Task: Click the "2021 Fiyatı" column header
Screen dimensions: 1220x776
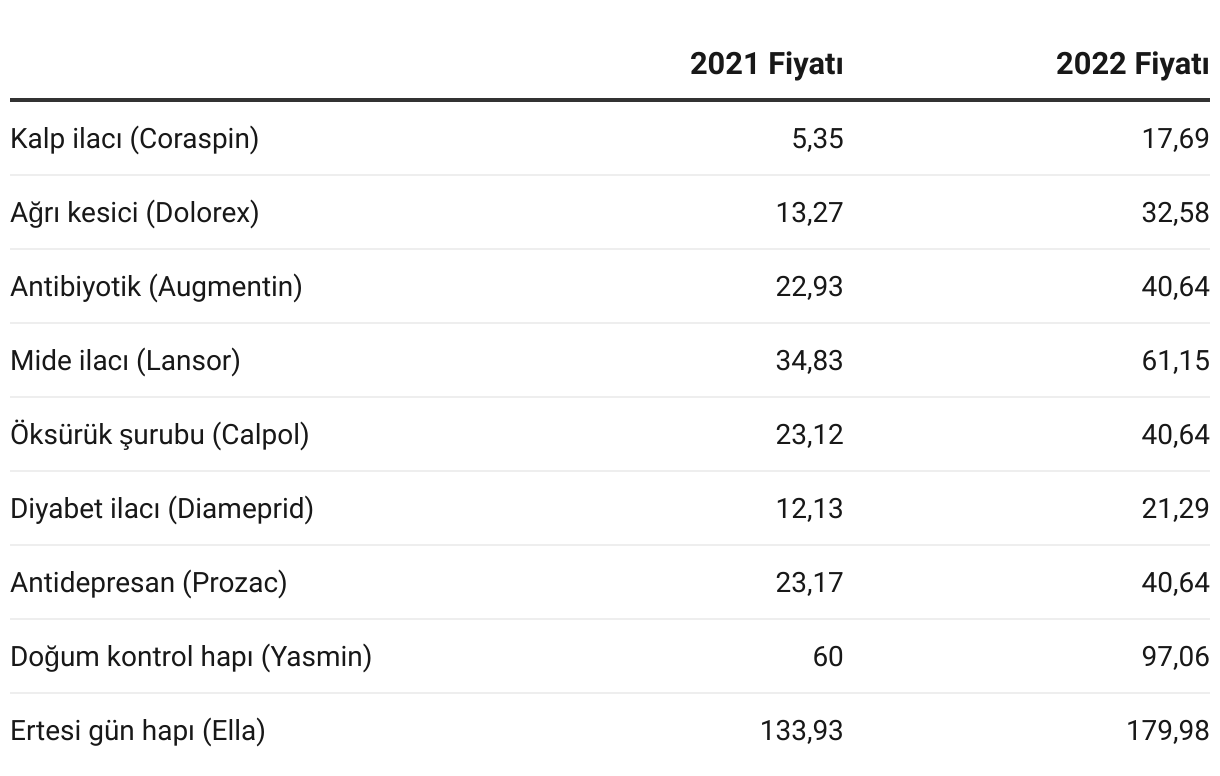Action: [766, 65]
